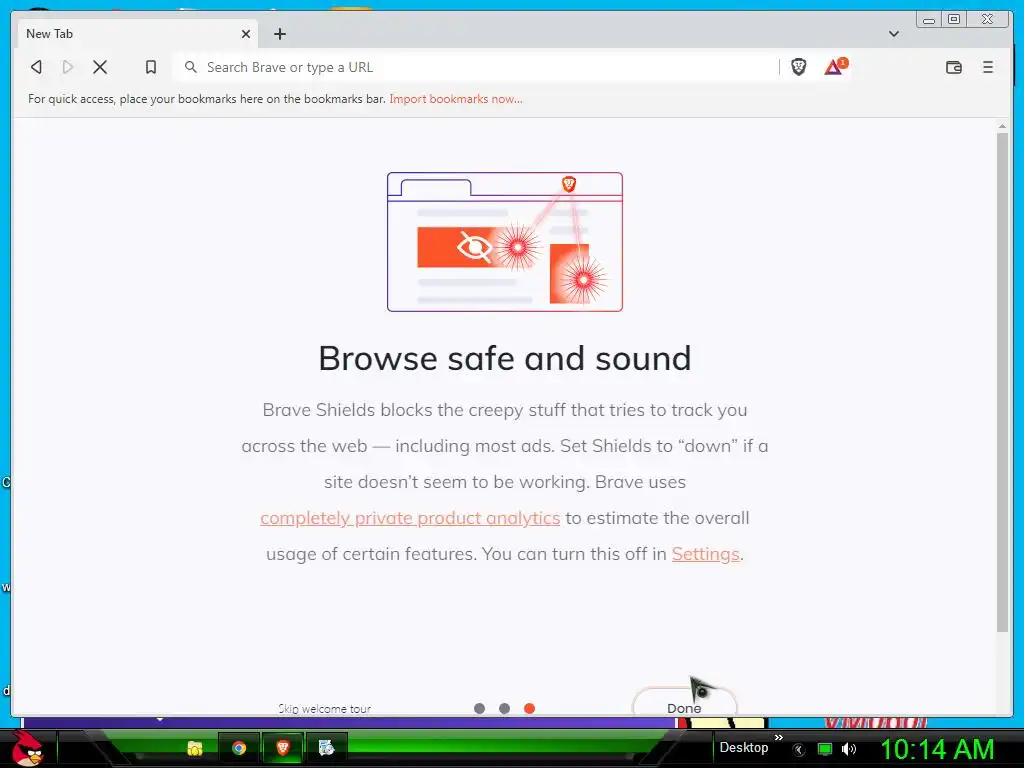1024x768 pixels.
Task: Click the 10:14 AM clock
Action: (937, 749)
